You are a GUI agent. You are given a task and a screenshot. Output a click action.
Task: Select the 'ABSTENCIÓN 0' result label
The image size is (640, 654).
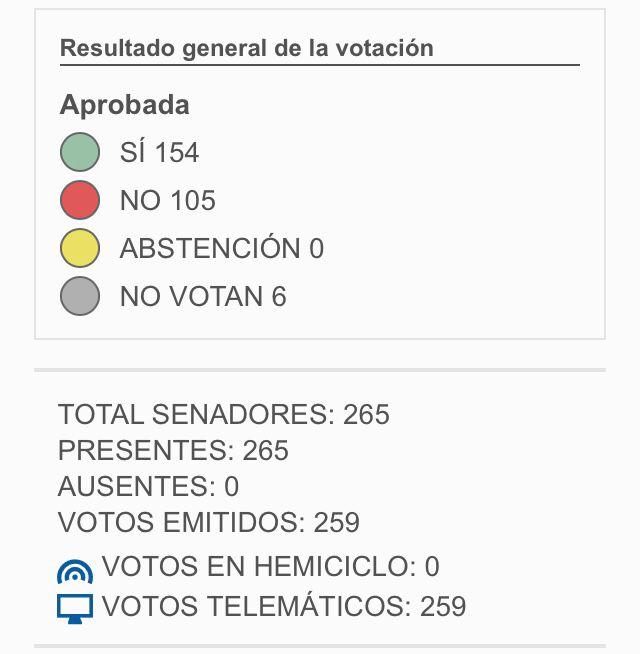click(x=221, y=248)
